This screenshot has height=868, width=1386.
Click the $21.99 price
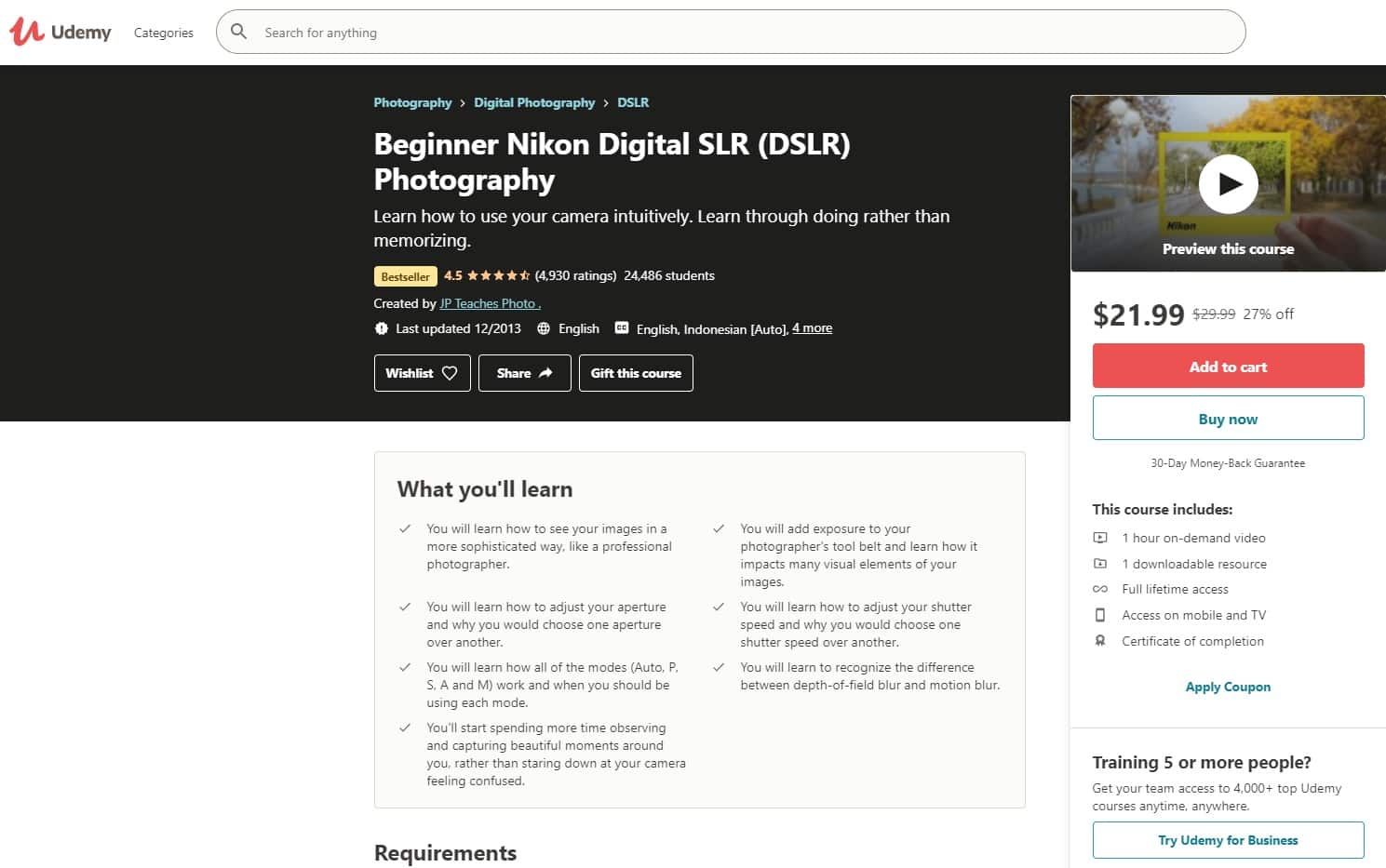click(1137, 314)
